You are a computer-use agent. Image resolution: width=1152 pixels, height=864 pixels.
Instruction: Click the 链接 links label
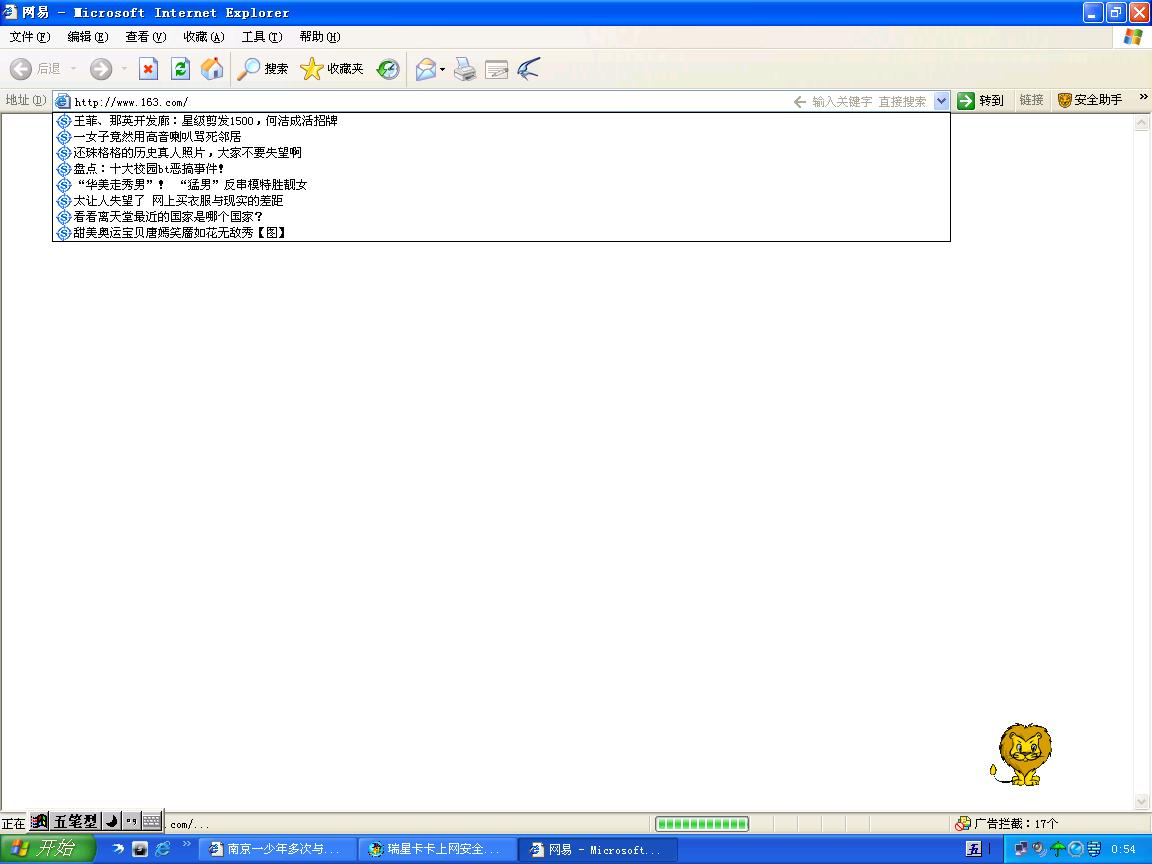point(1031,100)
